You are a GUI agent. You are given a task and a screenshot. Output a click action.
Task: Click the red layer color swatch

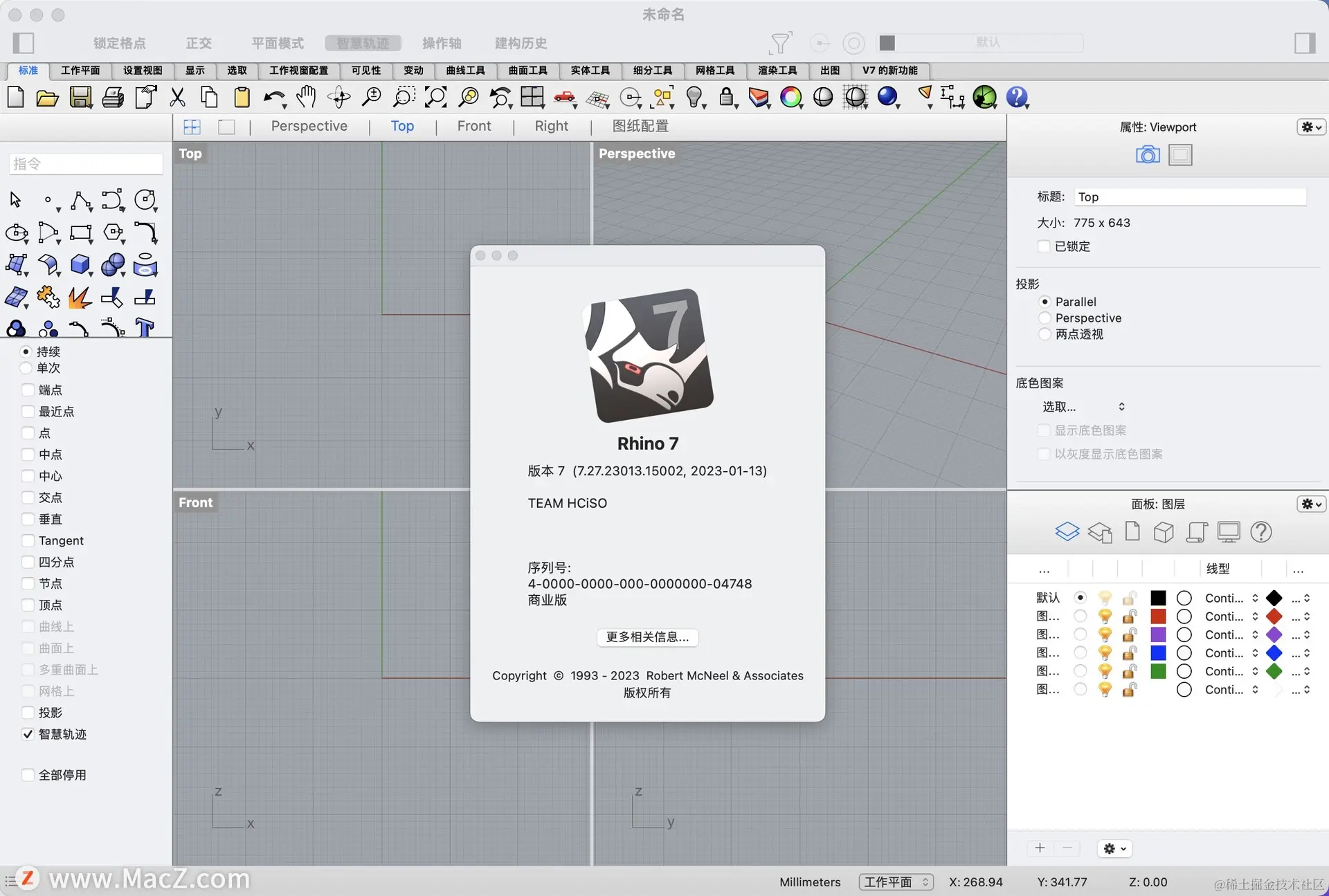[x=1158, y=616]
